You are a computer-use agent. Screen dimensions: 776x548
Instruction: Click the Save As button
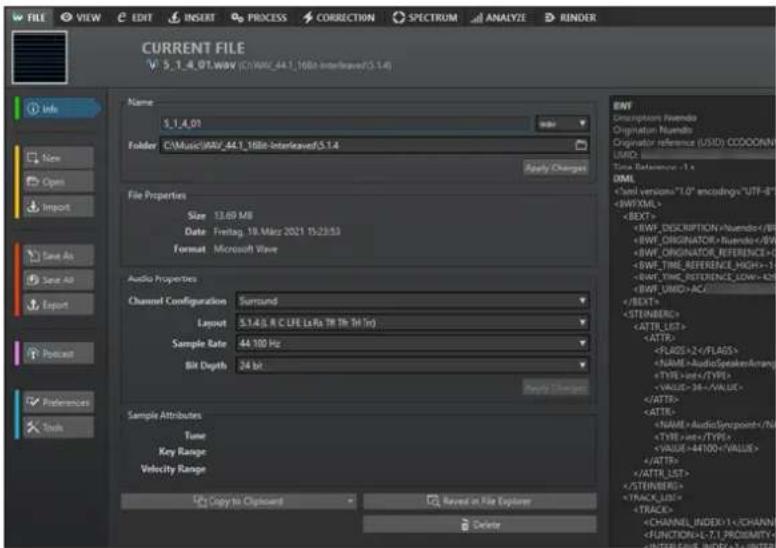58,255
